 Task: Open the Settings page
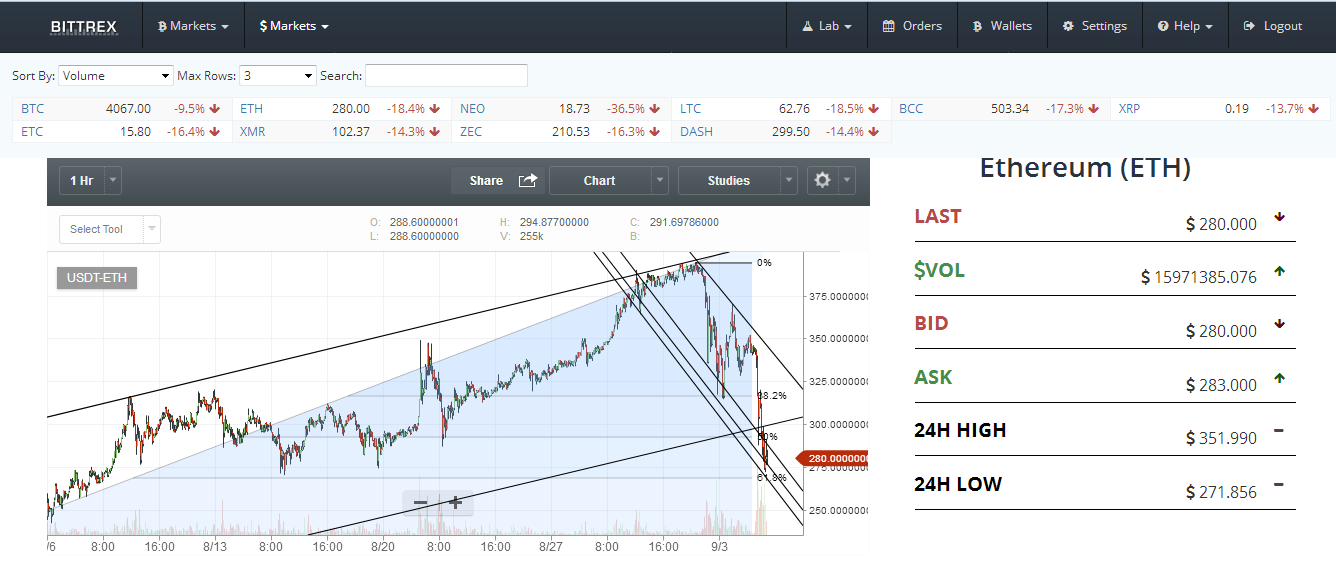1094,26
